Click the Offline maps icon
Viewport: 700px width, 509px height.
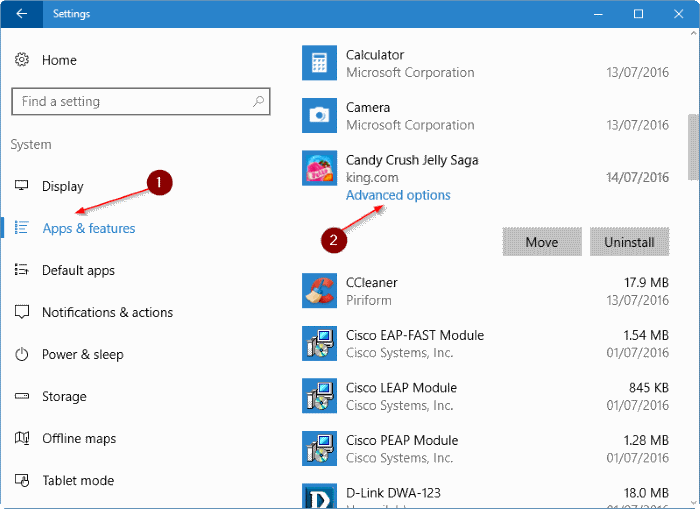click(22, 438)
